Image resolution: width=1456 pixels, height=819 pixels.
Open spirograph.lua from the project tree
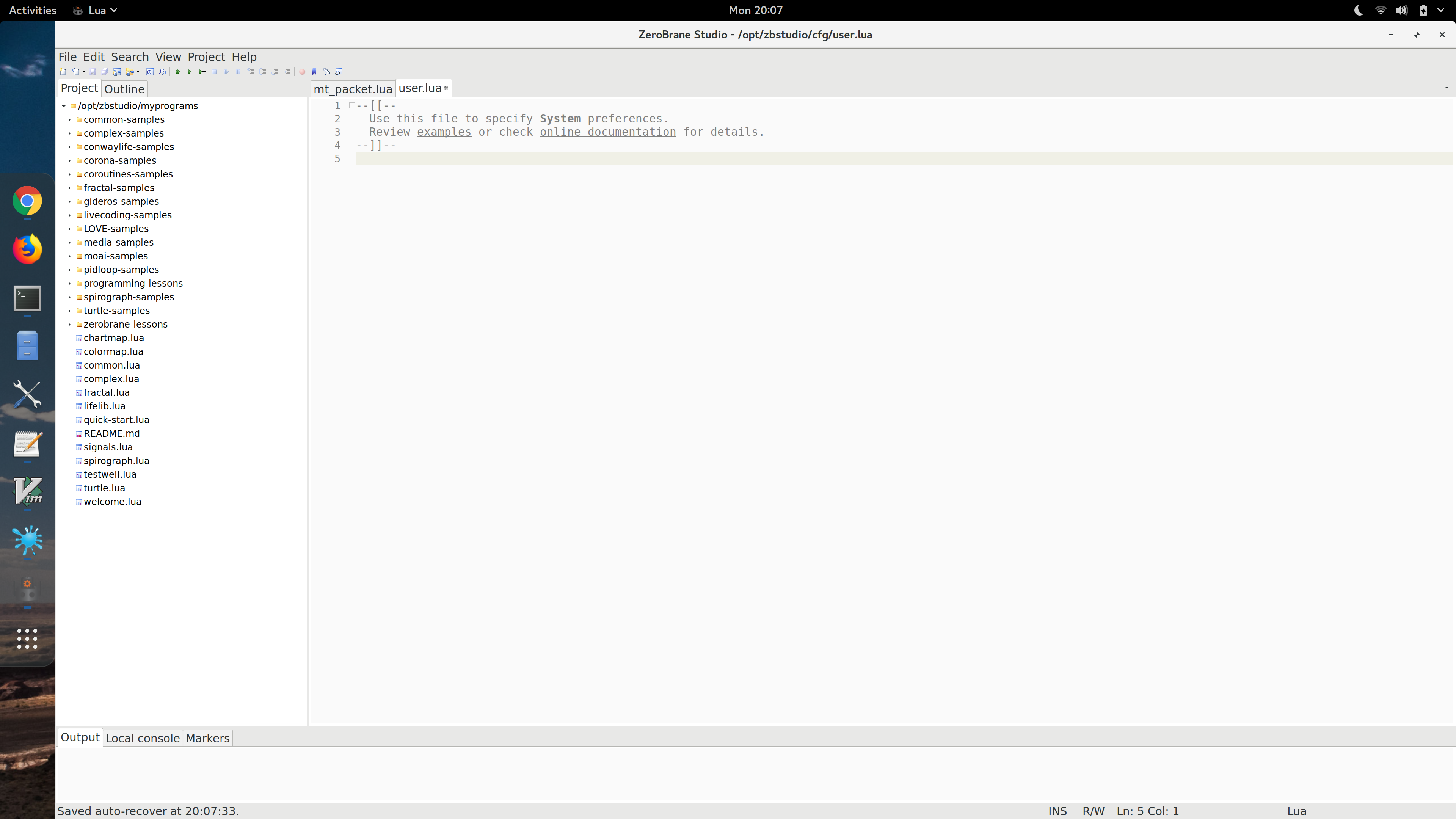(116, 461)
